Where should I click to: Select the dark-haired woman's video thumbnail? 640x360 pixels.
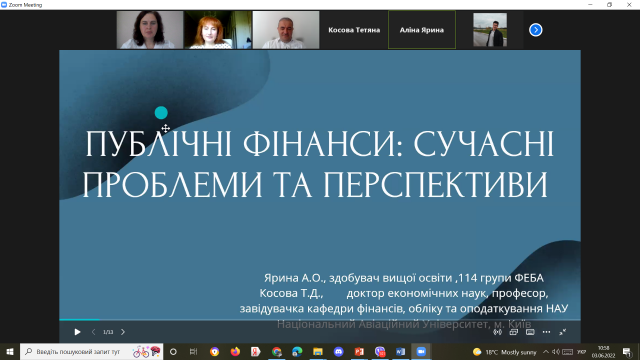coord(150,30)
